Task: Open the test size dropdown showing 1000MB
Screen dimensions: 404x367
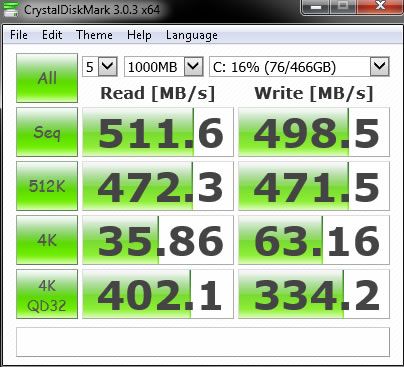Action: 164,67
